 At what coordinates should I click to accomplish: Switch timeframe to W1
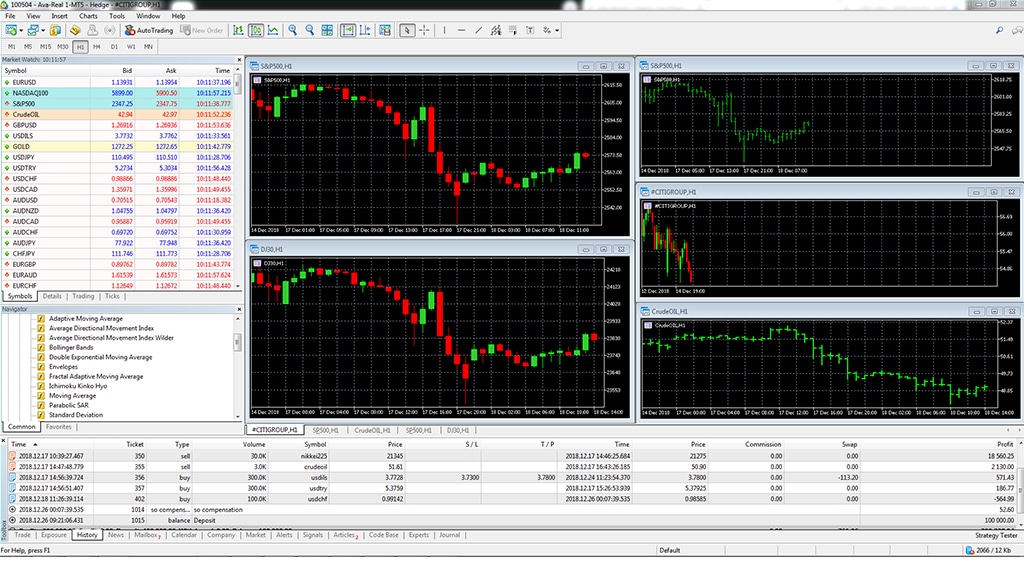click(131, 47)
